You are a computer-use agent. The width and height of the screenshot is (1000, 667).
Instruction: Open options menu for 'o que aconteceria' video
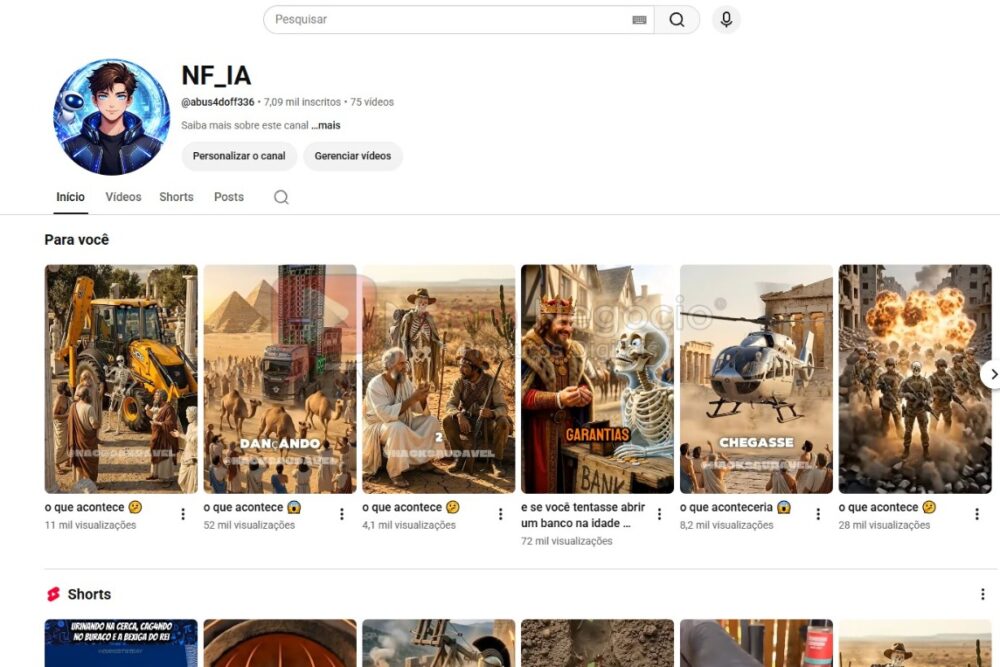[x=818, y=514]
